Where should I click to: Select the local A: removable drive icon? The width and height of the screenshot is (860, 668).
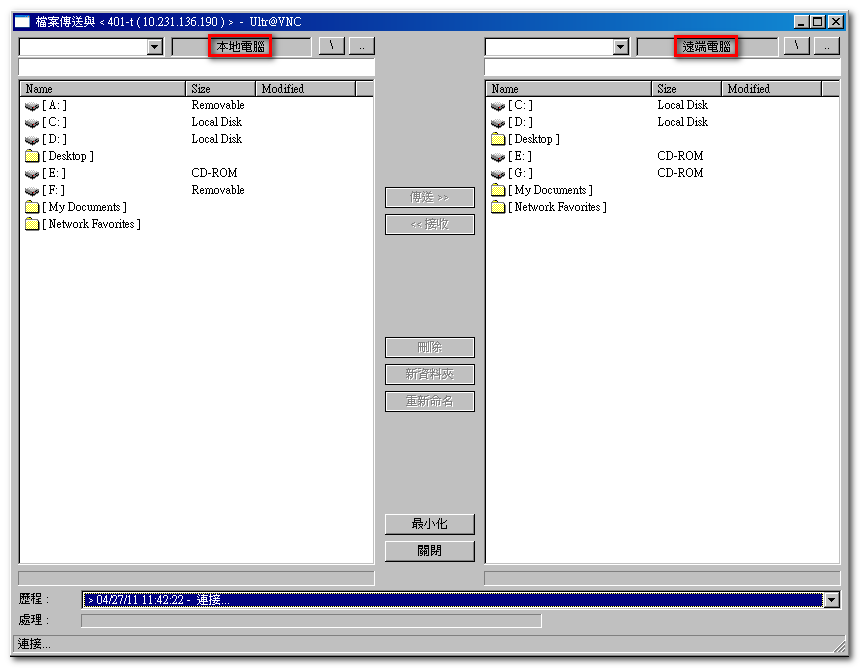click(x=32, y=106)
